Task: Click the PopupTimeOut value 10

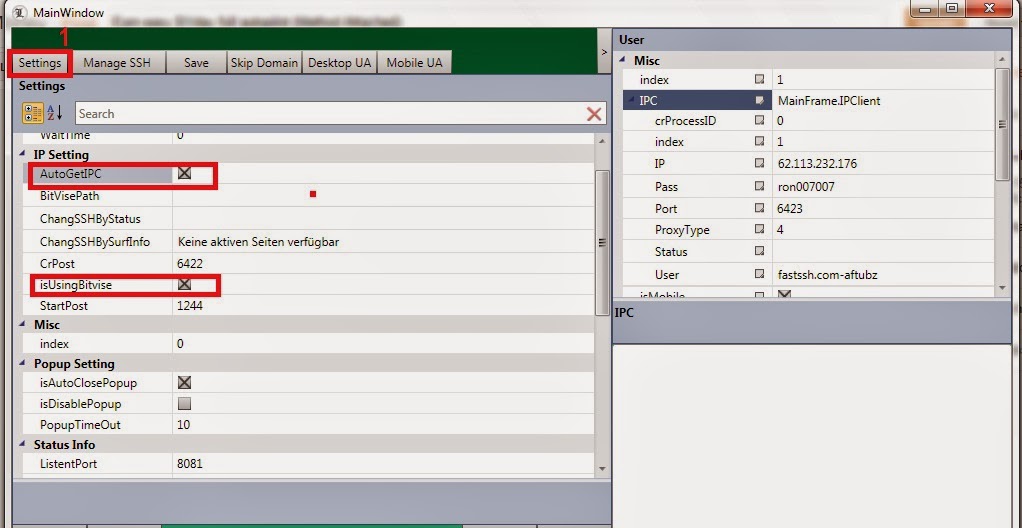Action: pyautogui.click(x=184, y=425)
